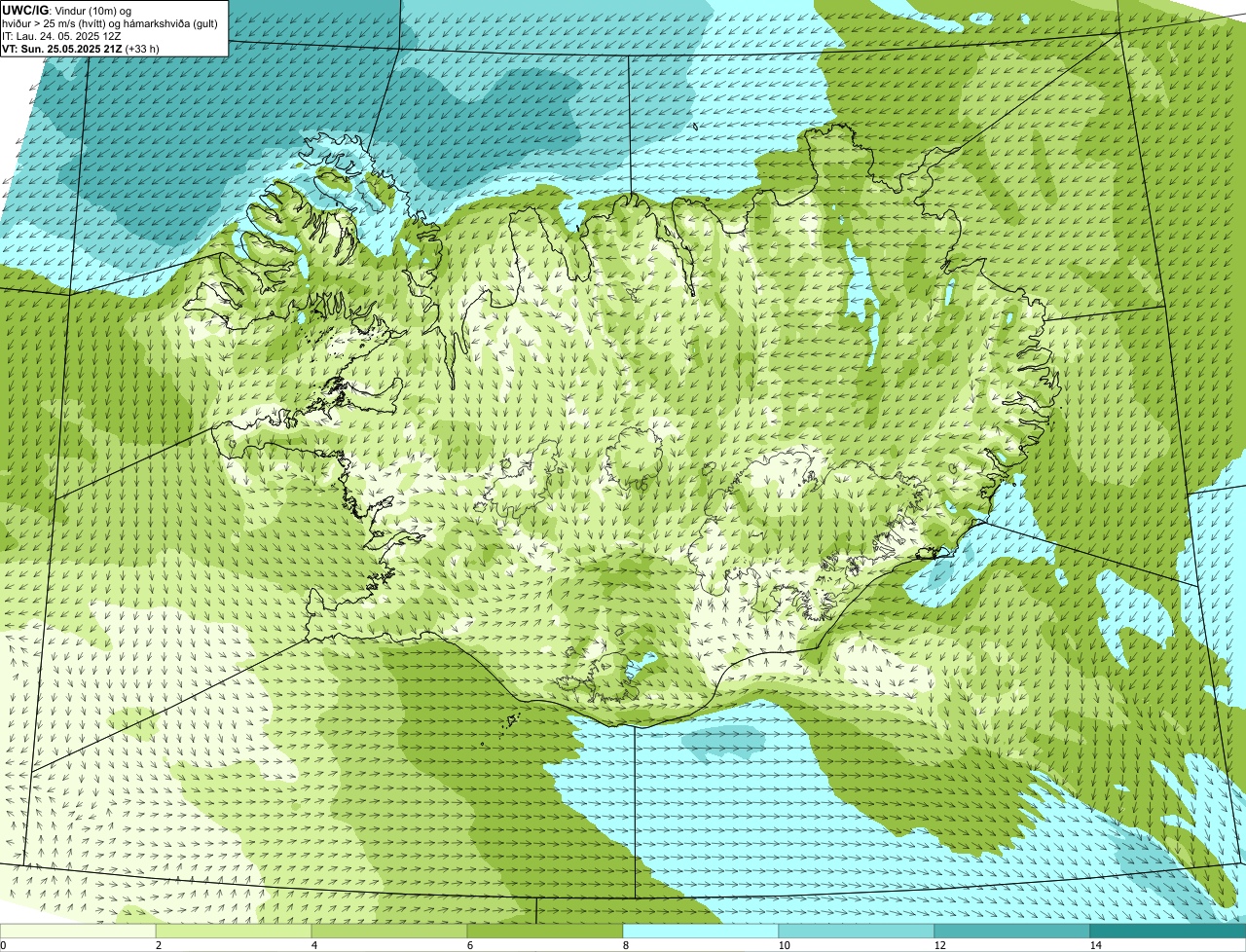Viewport: 1246px width, 952px height.
Task: Click the dark teal color segment above 14 m/s
Action: click(1168, 931)
